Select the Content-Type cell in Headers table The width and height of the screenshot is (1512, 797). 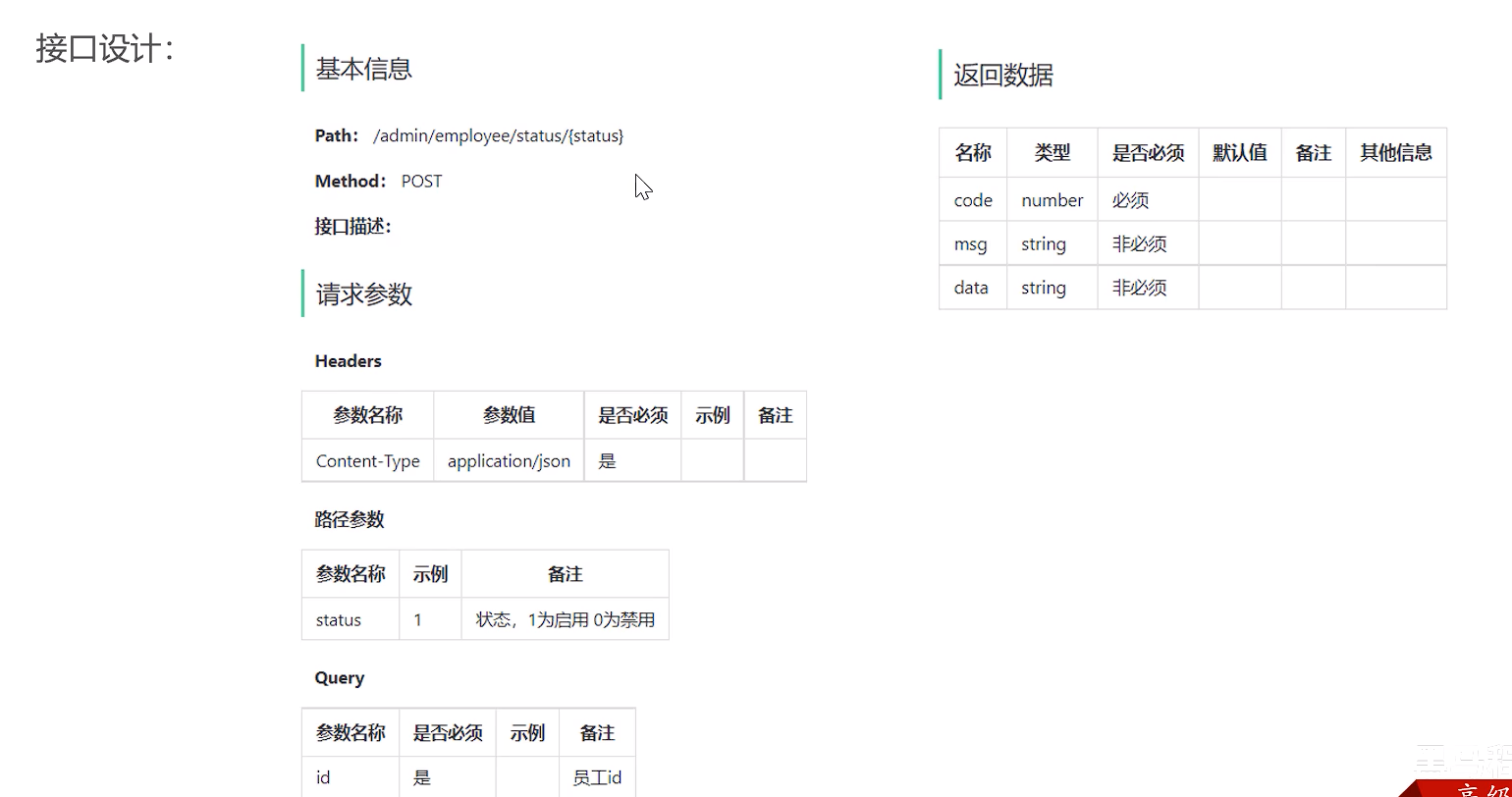pos(367,461)
